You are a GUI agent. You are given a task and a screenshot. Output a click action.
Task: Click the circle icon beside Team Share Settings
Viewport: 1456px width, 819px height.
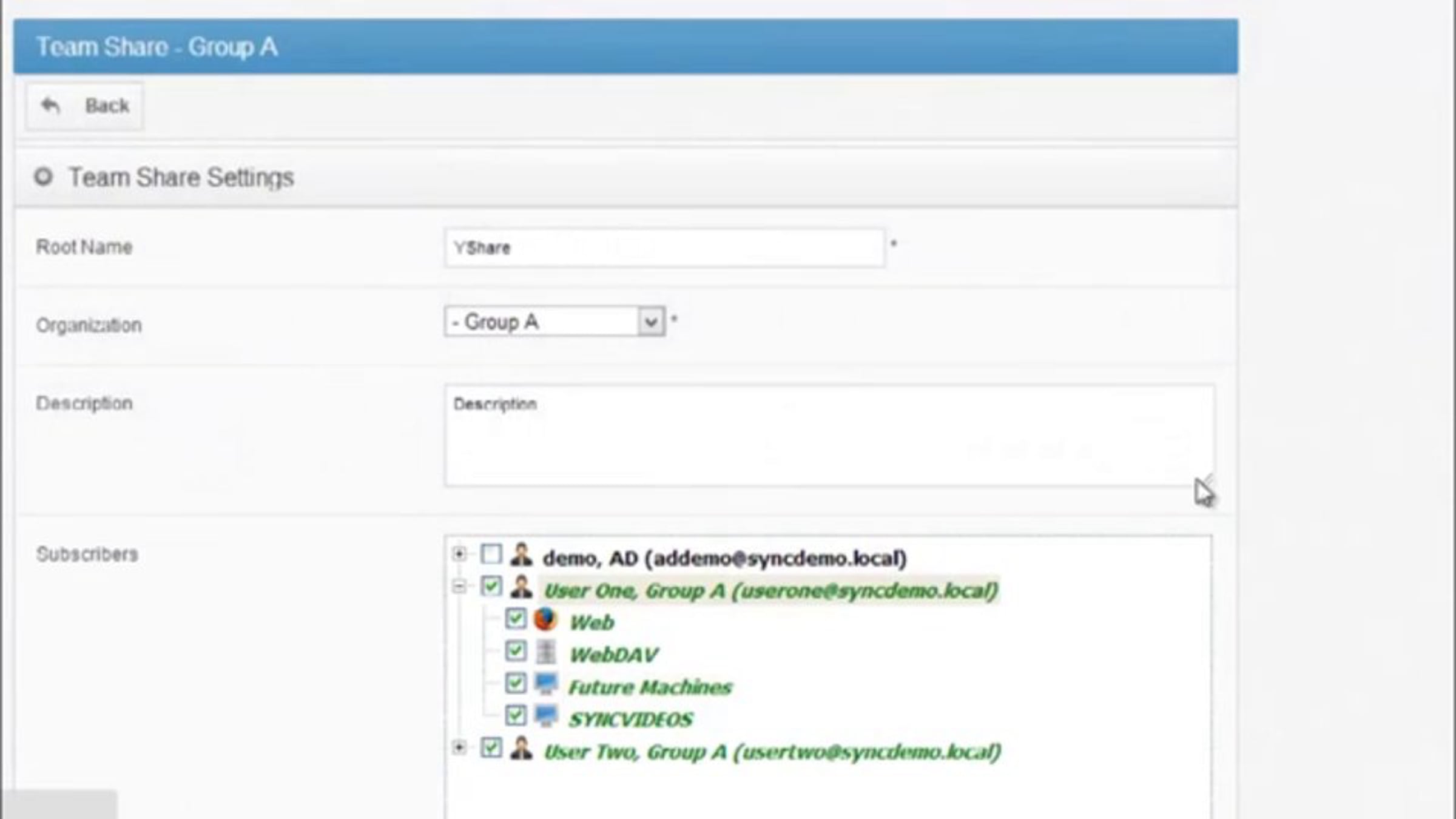click(43, 177)
